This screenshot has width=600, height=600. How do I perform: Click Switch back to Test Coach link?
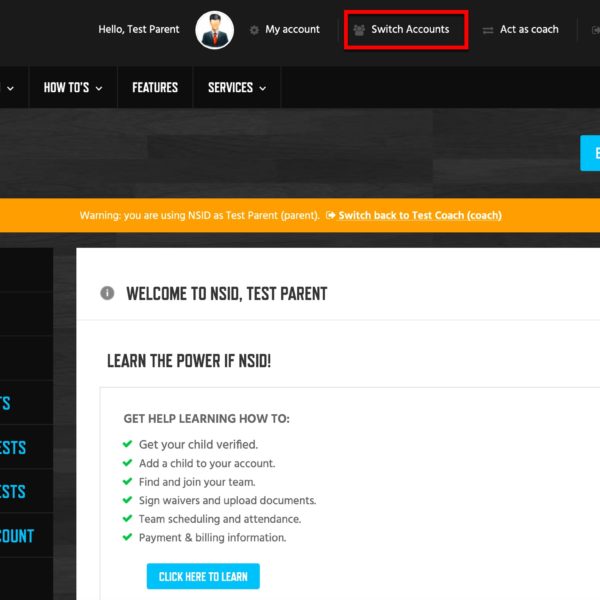420,215
